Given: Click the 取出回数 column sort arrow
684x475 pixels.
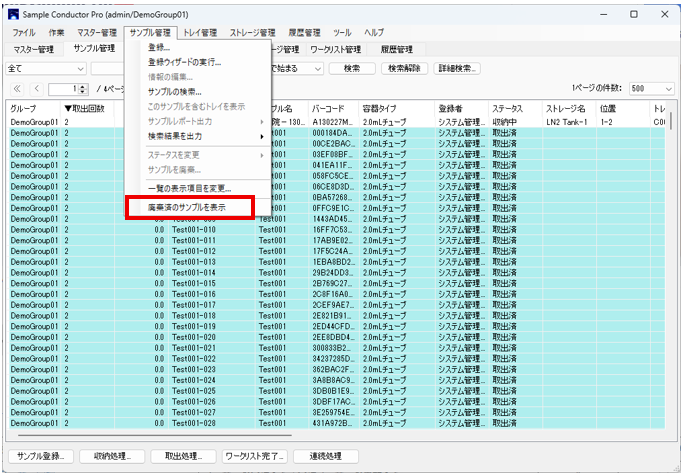Looking at the screenshot, I should [x=68, y=108].
